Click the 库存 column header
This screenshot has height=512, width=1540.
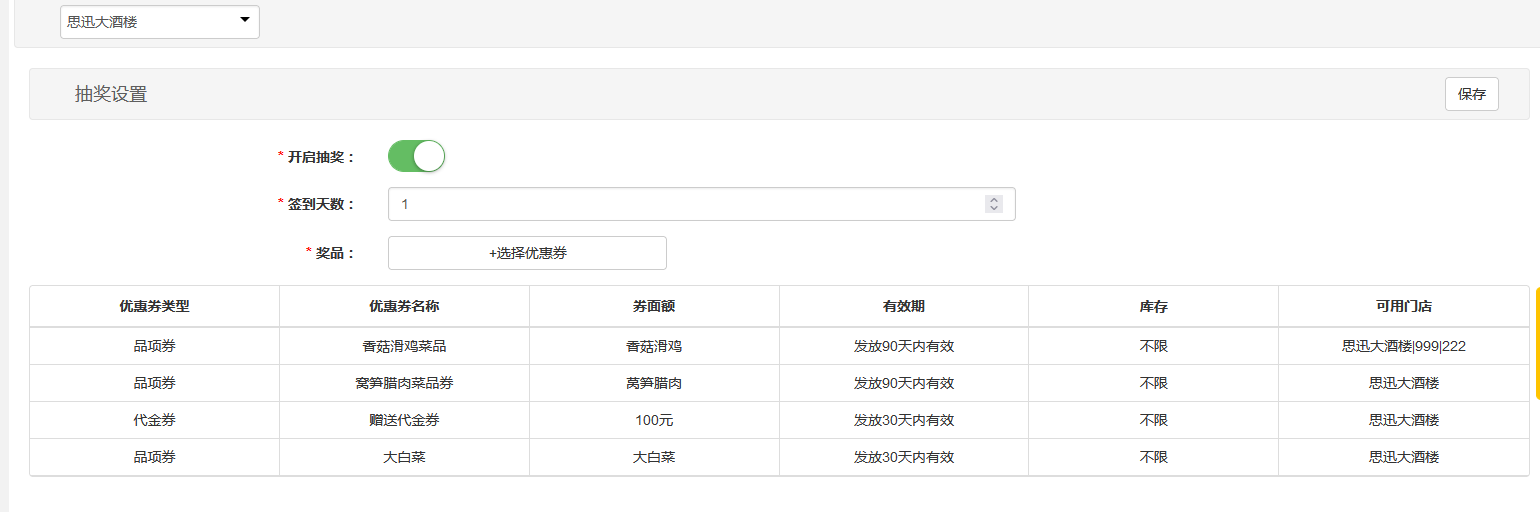1153,307
